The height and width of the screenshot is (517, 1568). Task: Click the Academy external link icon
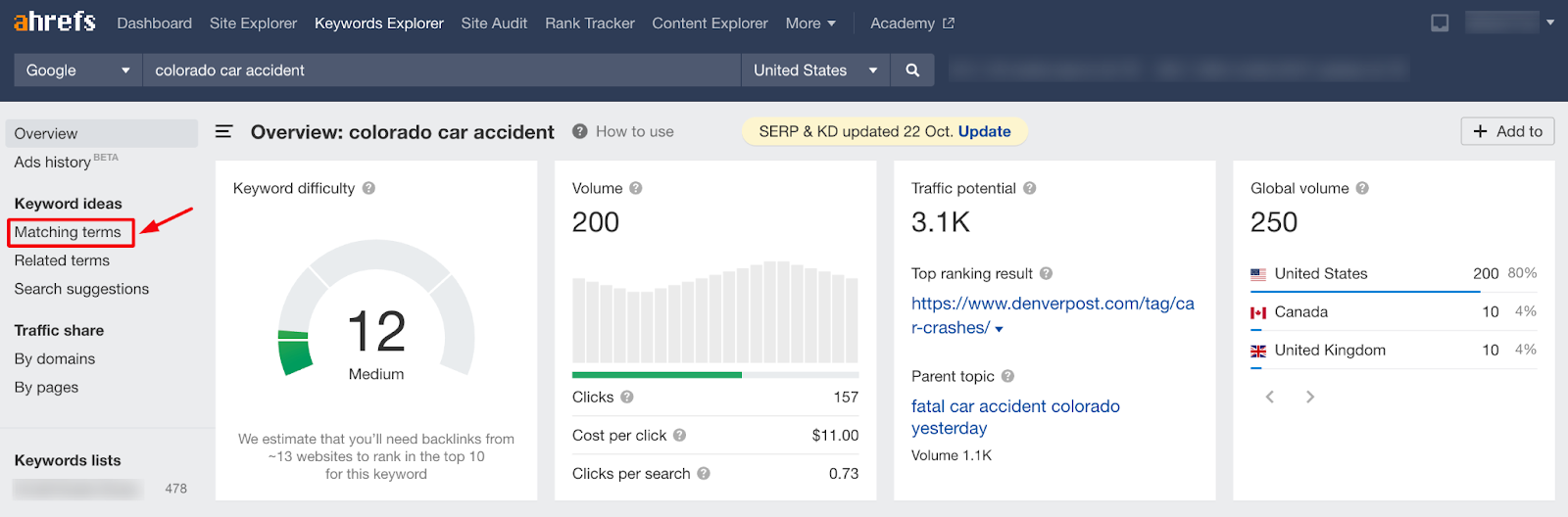click(x=948, y=23)
